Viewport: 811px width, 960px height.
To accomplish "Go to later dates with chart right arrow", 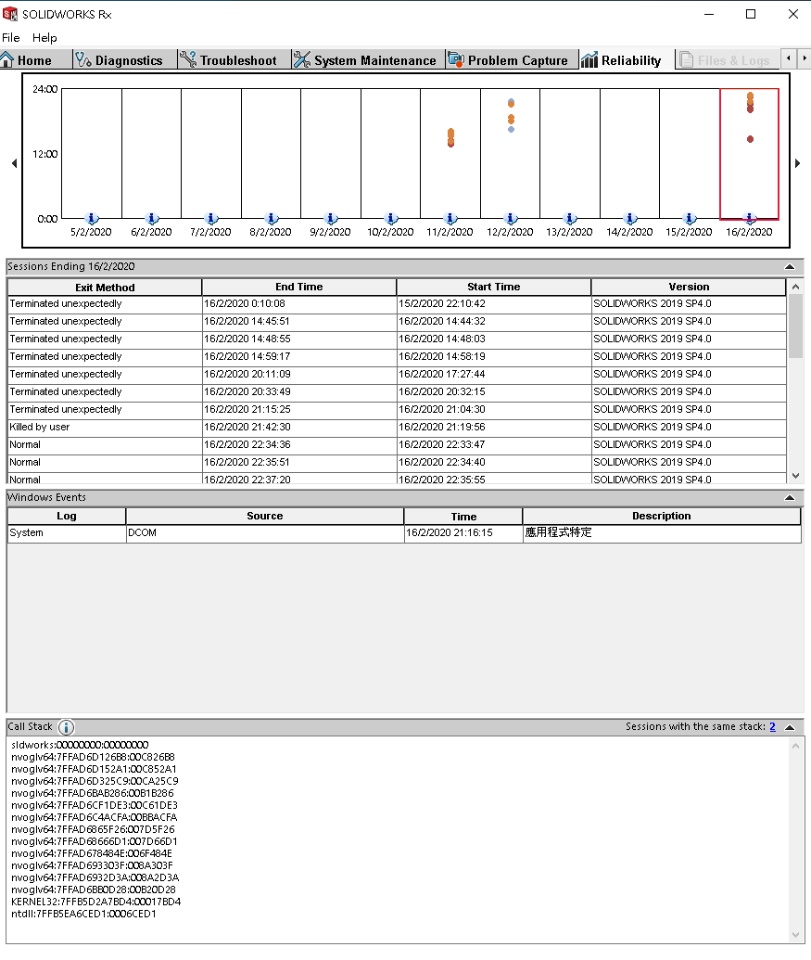I will [x=798, y=163].
